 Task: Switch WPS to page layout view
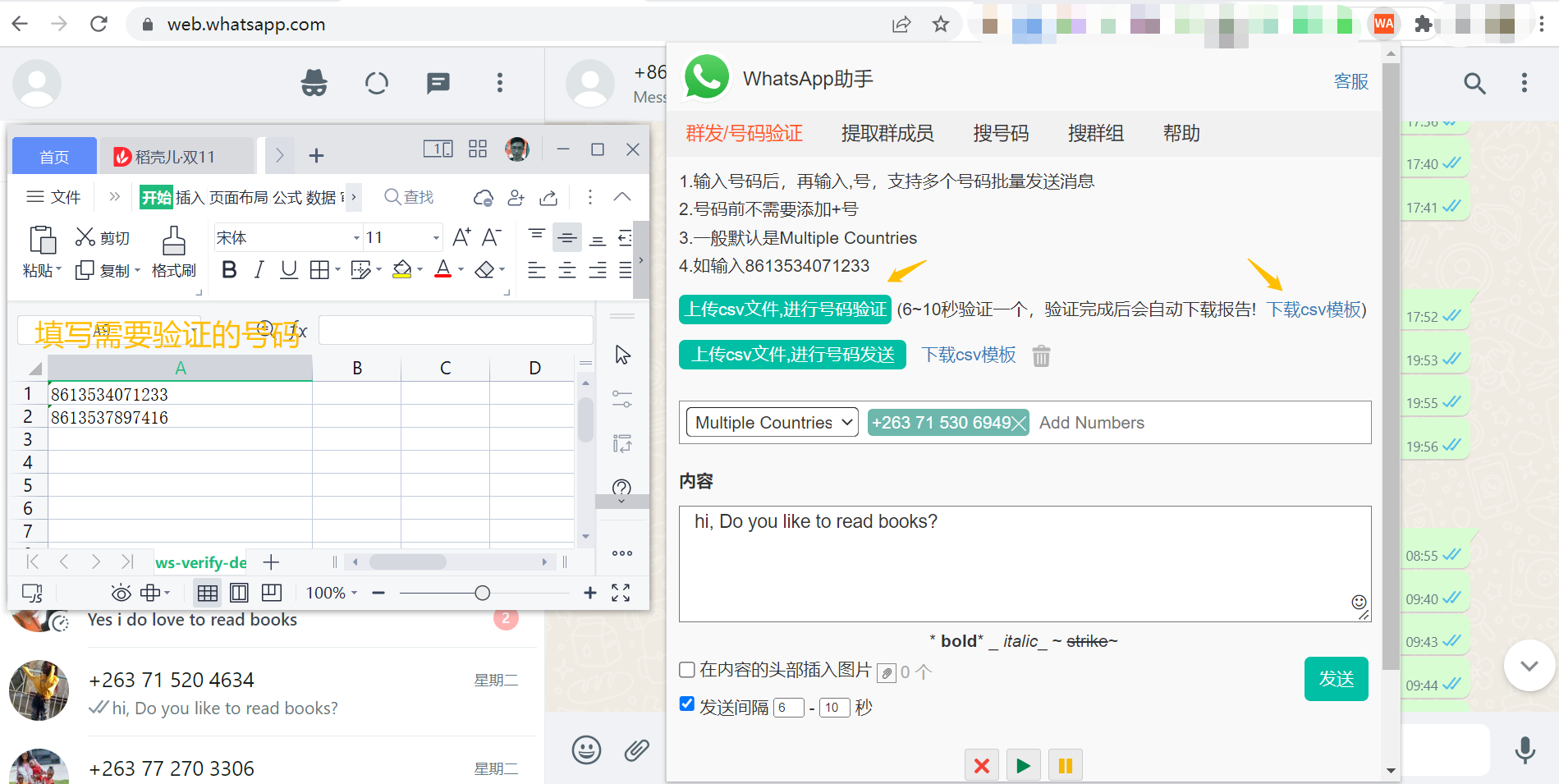click(240, 593)
